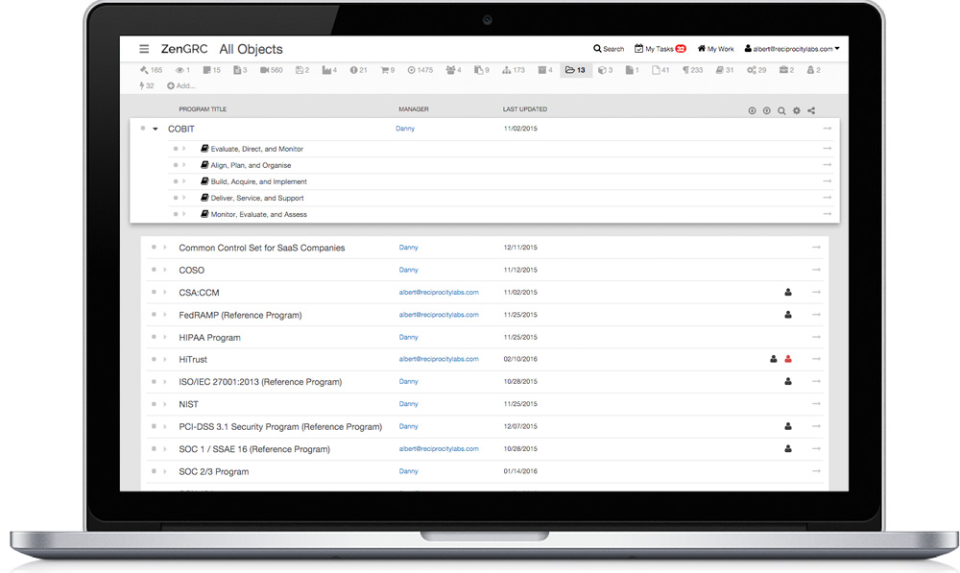960x573 pixels.
Task: Select the active folder tab showing 13
Action: coord(575,70)
